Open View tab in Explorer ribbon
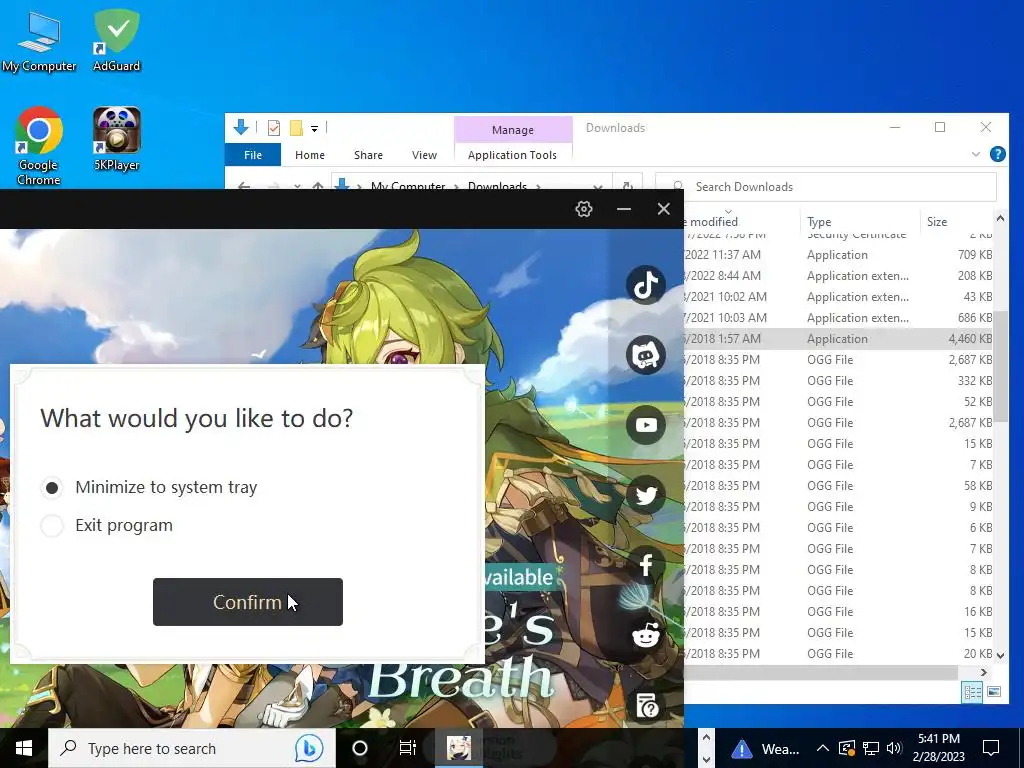1024x768 pixels. pos(424,155)
